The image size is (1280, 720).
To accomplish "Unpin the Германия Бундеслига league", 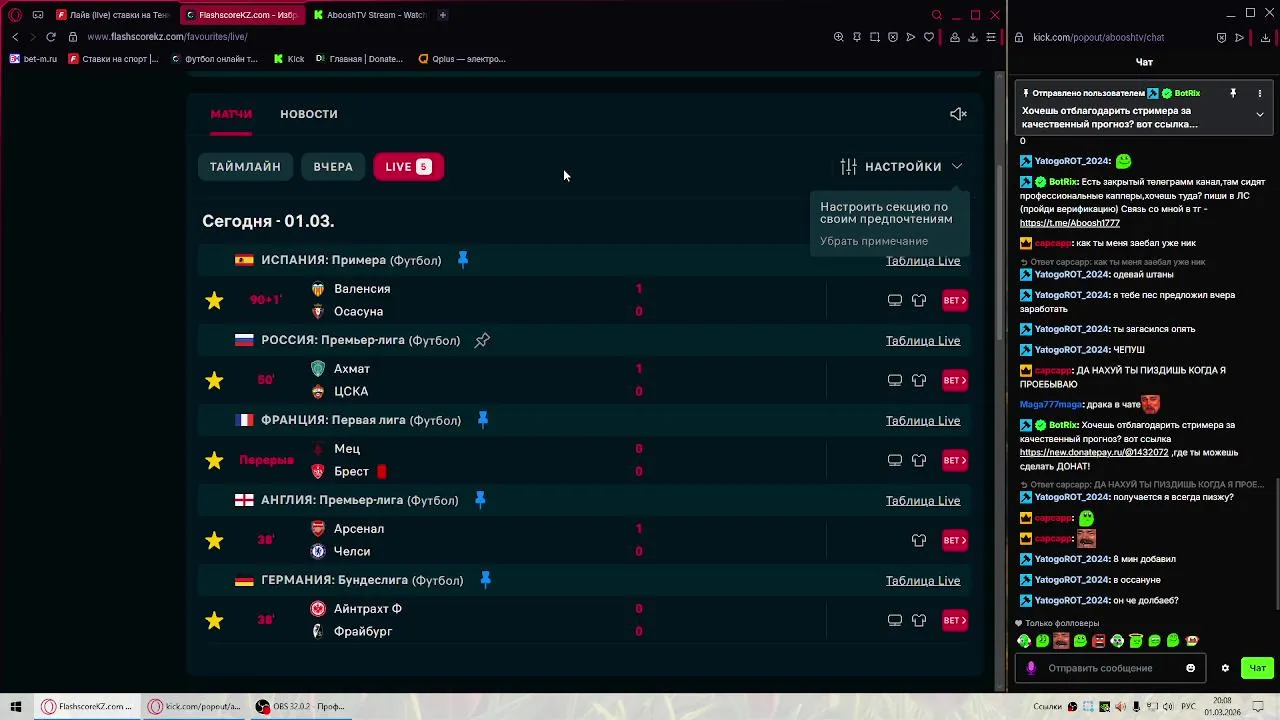I will point(485,580).
